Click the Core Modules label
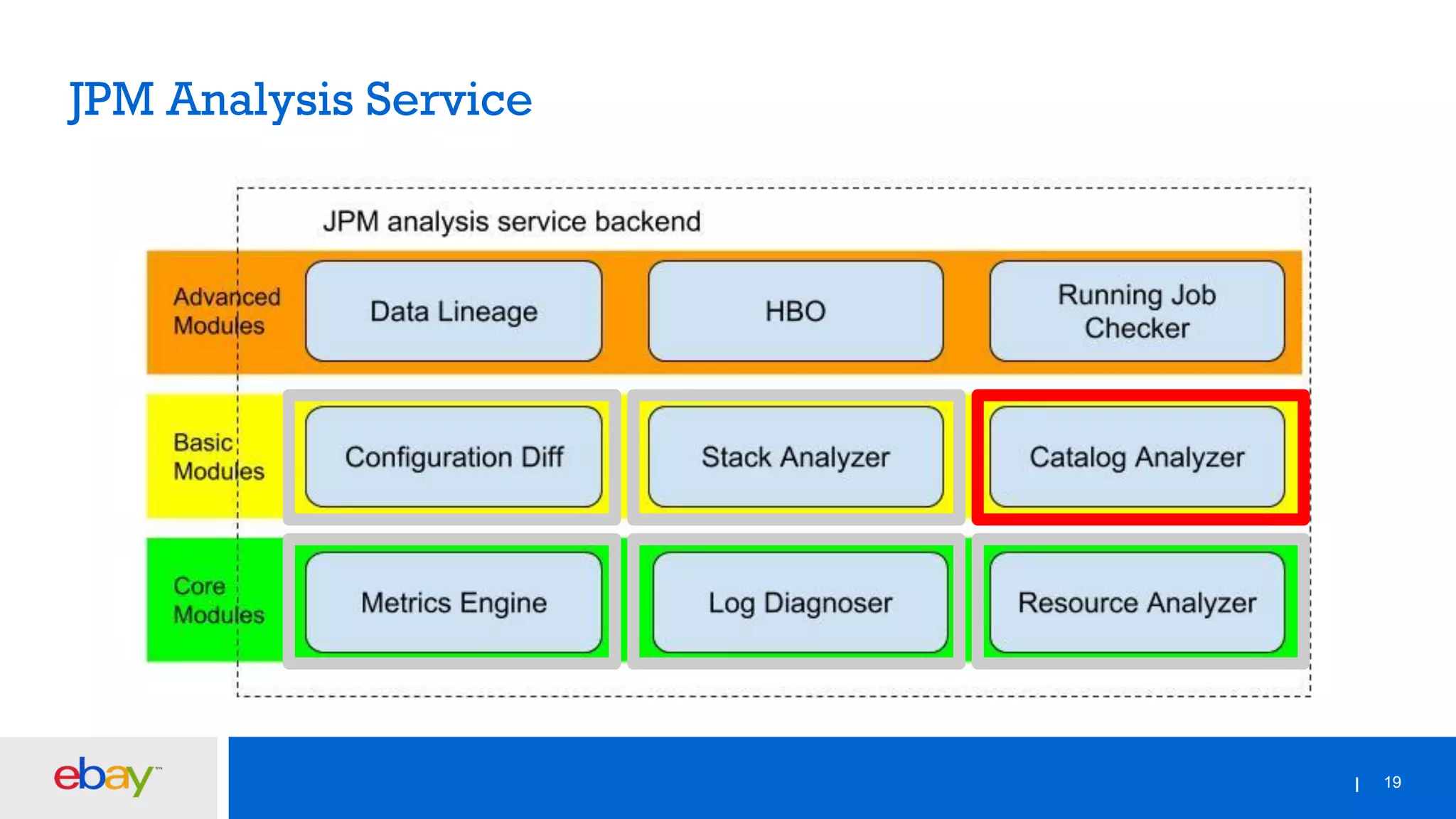This screenshot has height=819, width=1456. (218, 601)
